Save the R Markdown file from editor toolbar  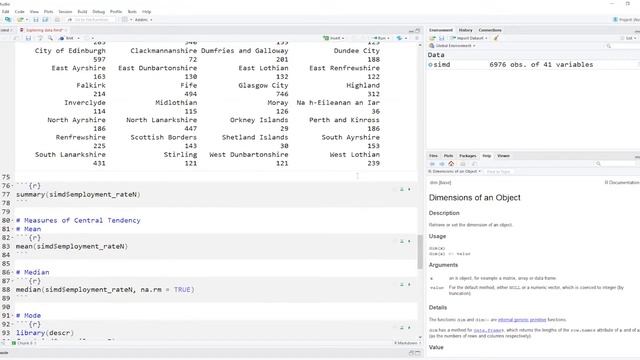point(28,38)
